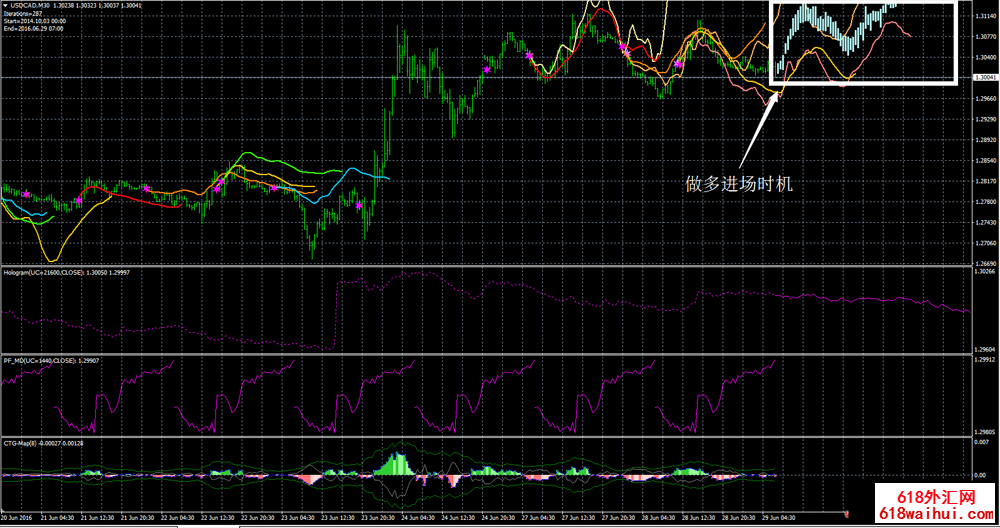
Task: Click the current price tag 1.30041
Action: click(x=985, y=77)
